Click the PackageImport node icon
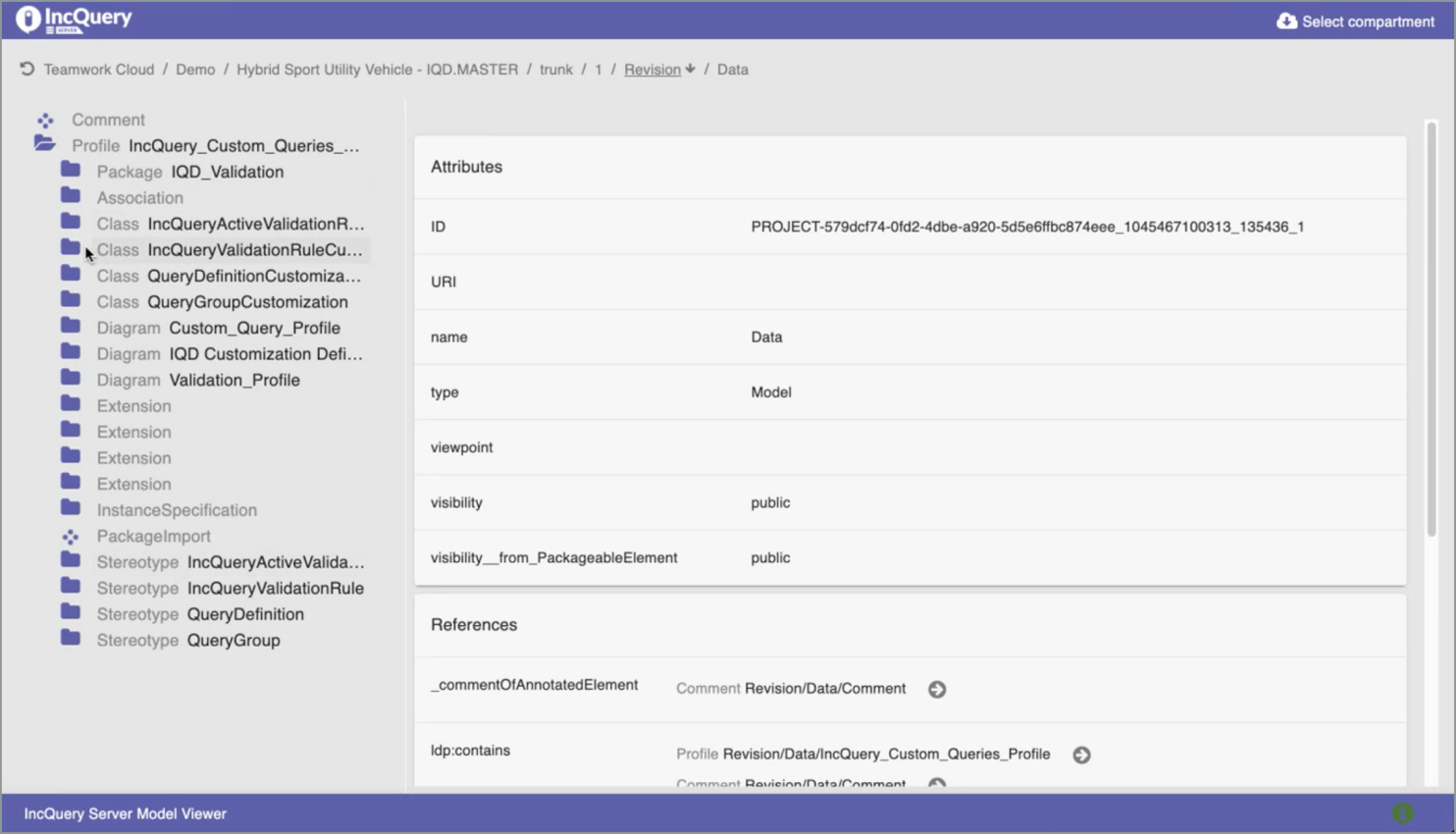 click(x=71, y=537)
